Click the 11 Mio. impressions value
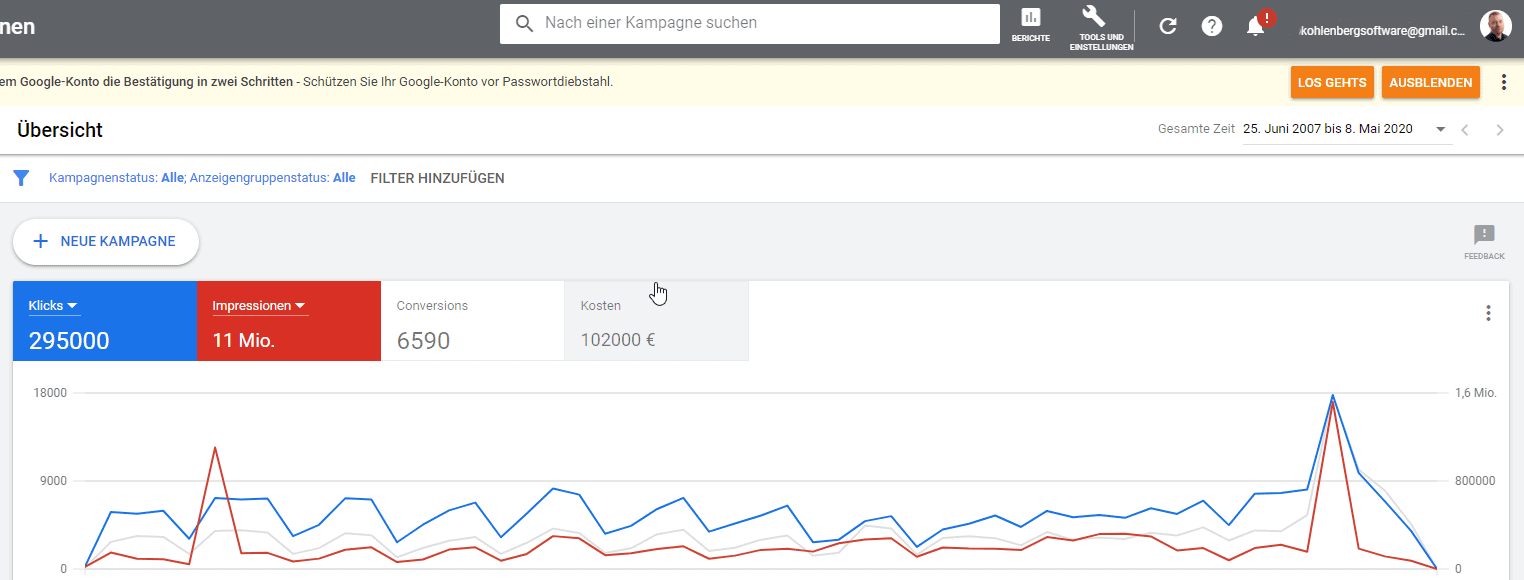 (244, 341)
